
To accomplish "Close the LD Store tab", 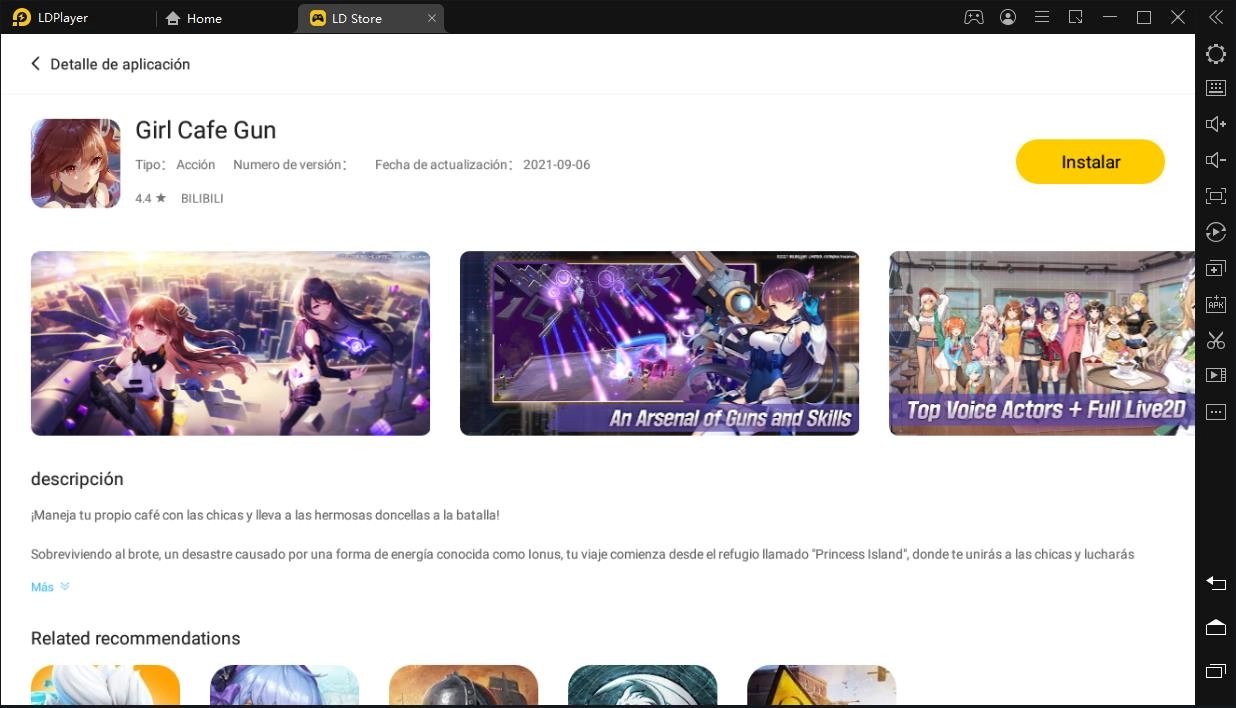I will pyautogui.click(x=431, y=18).
